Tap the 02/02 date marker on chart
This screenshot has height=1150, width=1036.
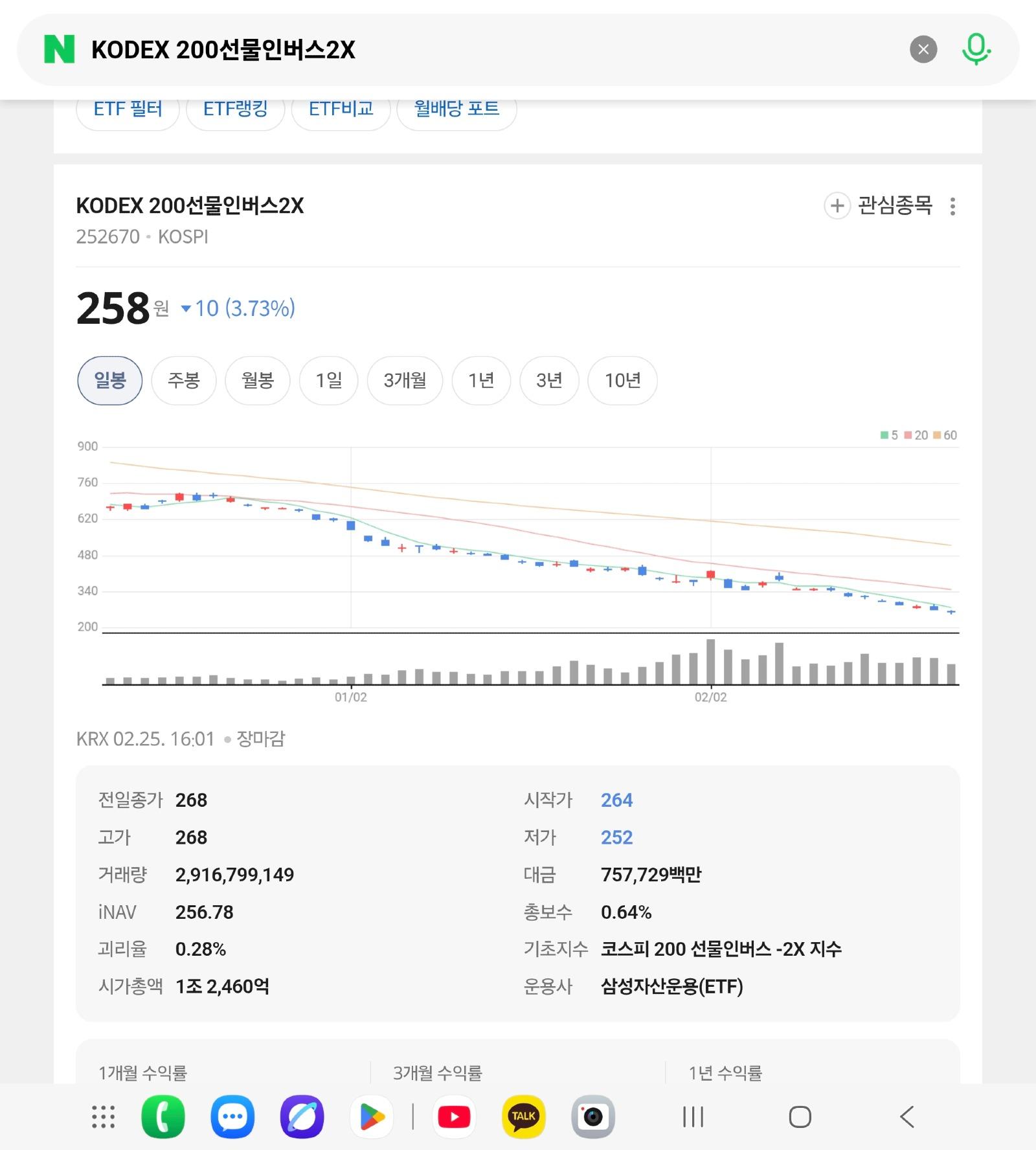[710, 697]
